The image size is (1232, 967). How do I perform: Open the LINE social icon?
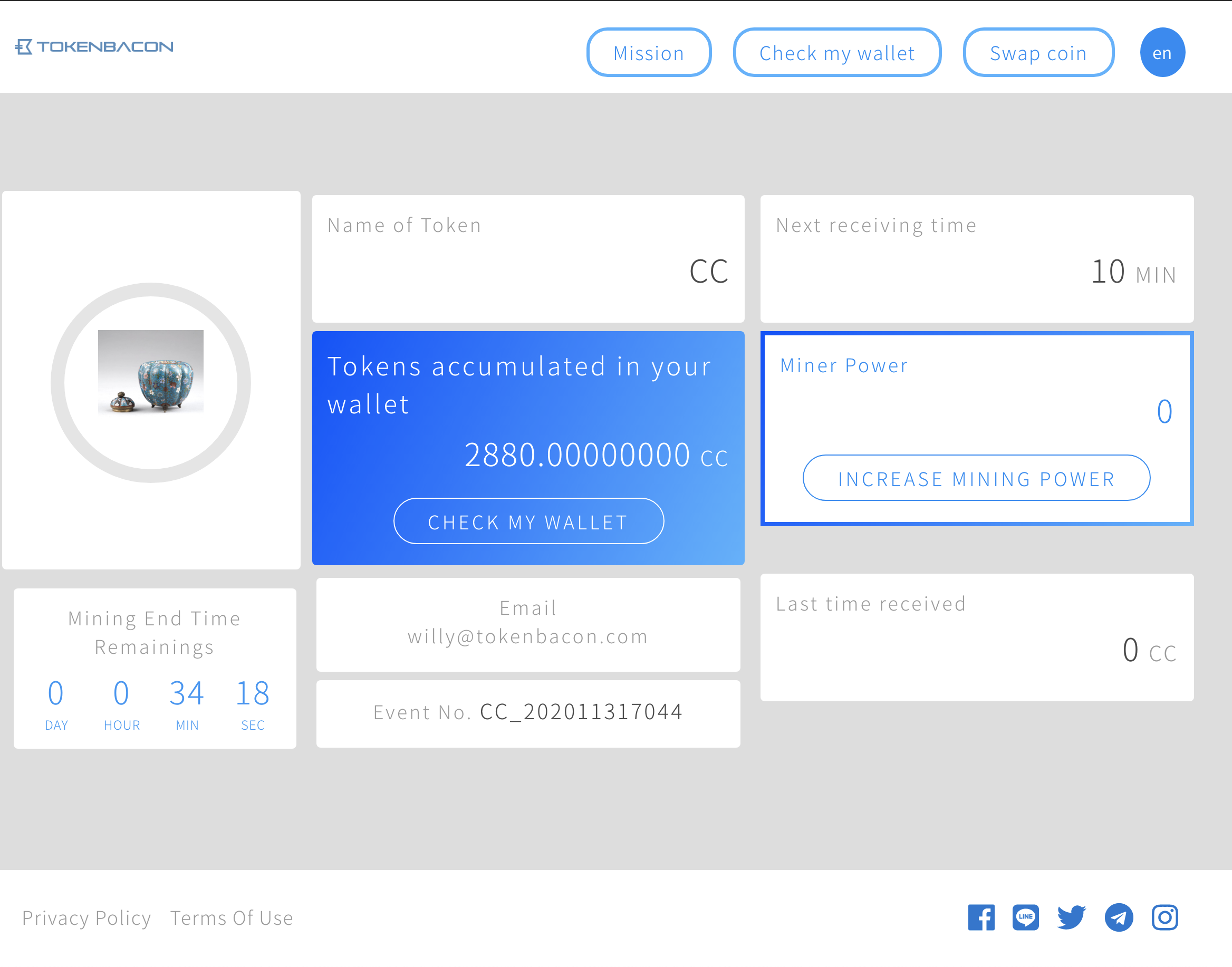click(1025, 917)
